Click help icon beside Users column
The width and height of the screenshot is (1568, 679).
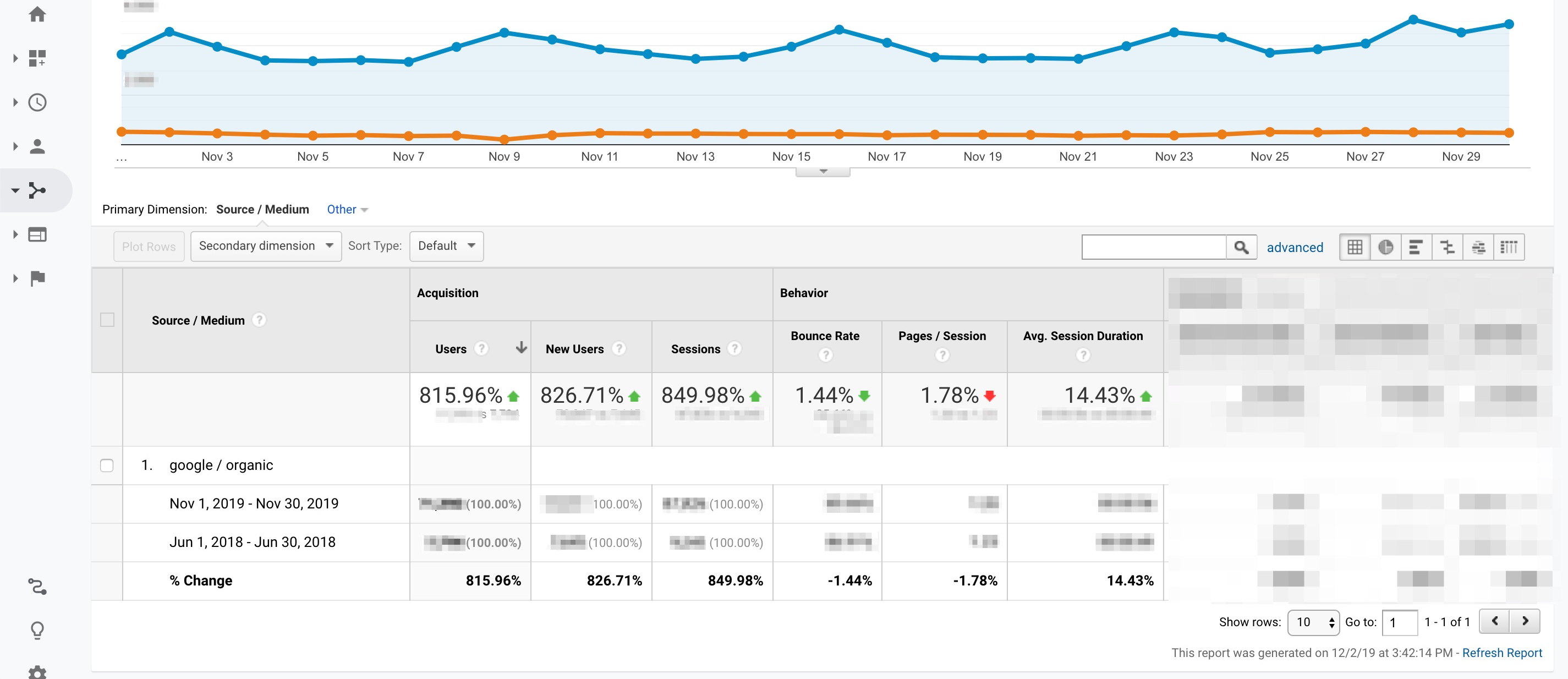coord(481,348)
